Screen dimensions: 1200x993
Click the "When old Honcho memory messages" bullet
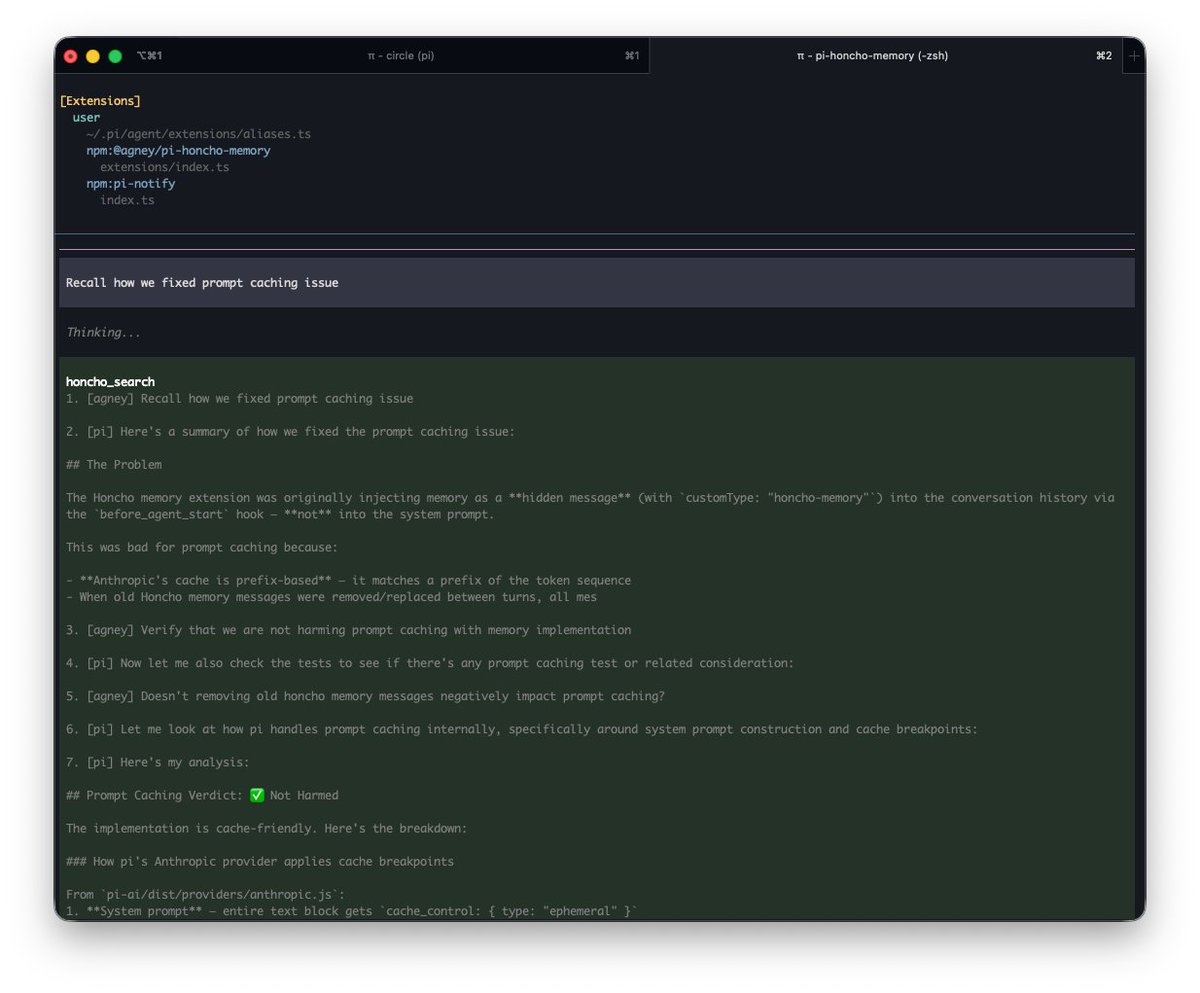pyautogui.click(x=331, y=597)
